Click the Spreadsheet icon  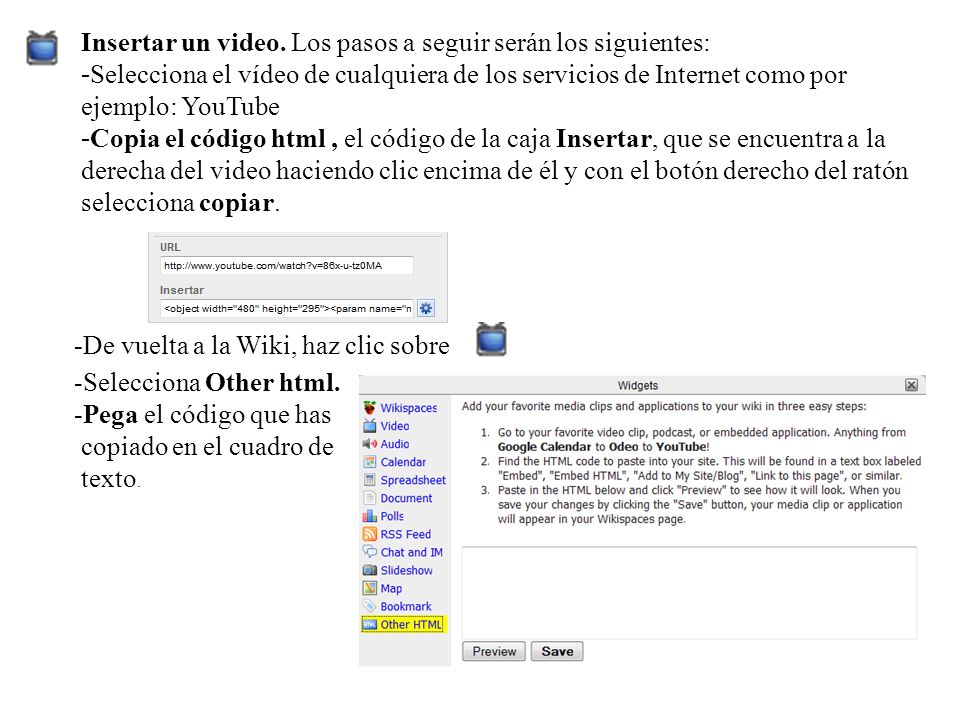pos(369,480)
